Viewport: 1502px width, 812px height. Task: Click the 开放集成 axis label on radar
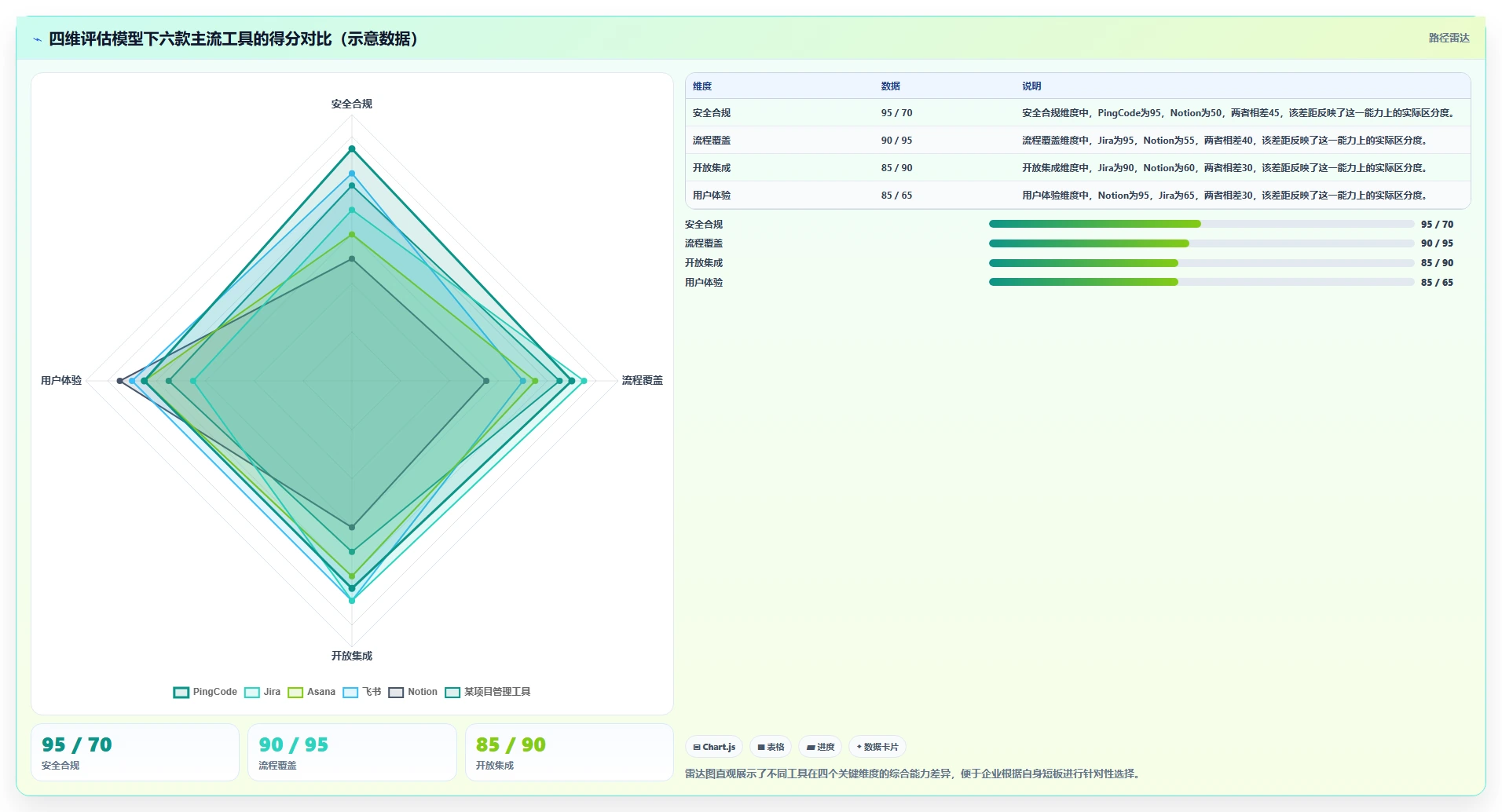click(352, 656)
